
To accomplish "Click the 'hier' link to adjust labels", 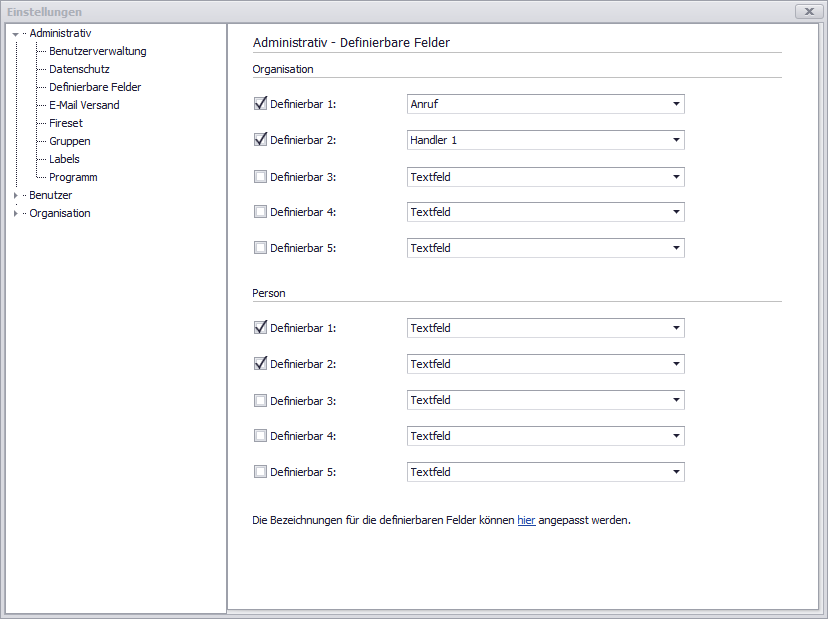I will pyautogui.click(x=526, y=521).
